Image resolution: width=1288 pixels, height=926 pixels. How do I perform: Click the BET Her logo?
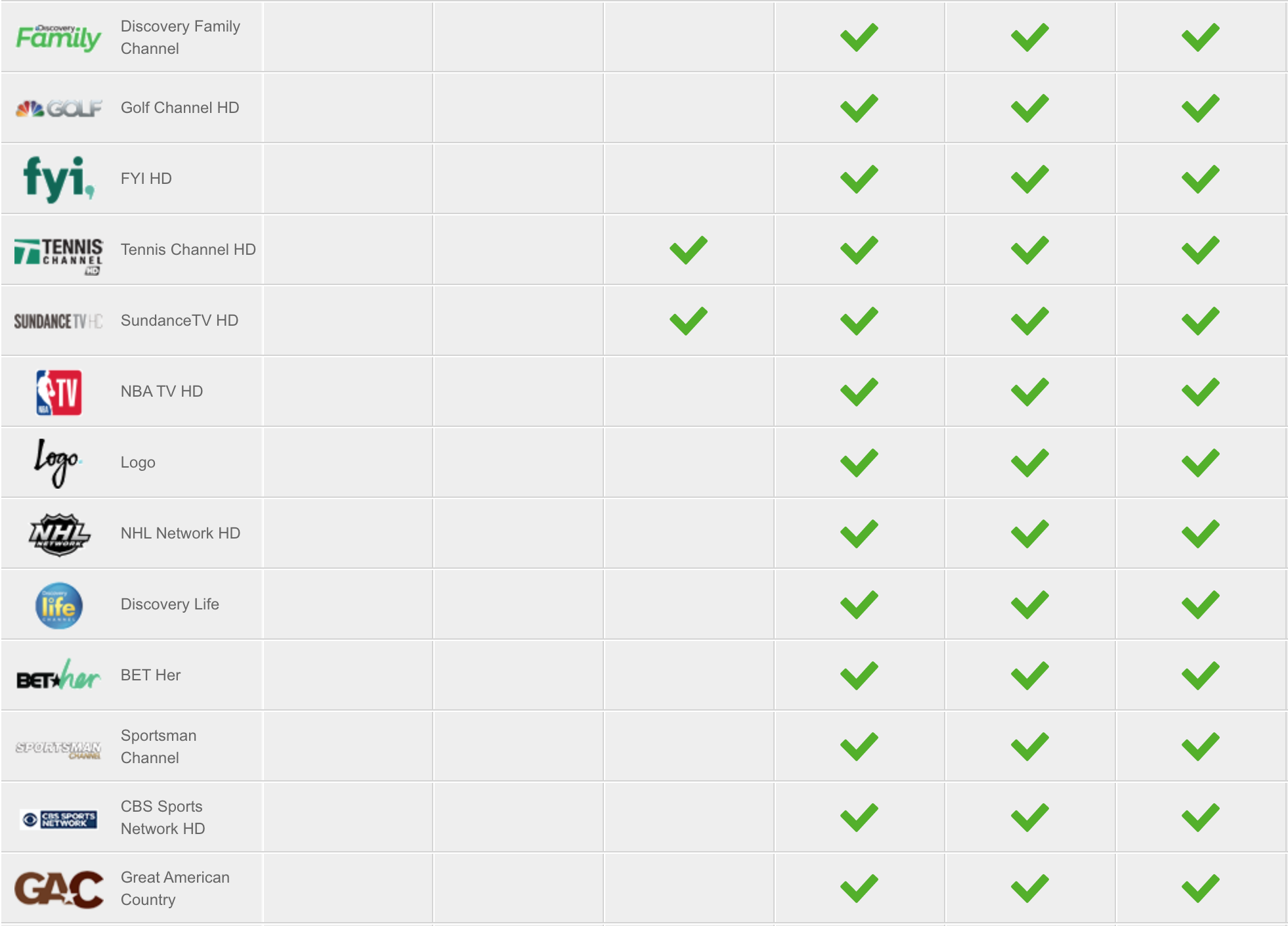(x=58, y=675)
